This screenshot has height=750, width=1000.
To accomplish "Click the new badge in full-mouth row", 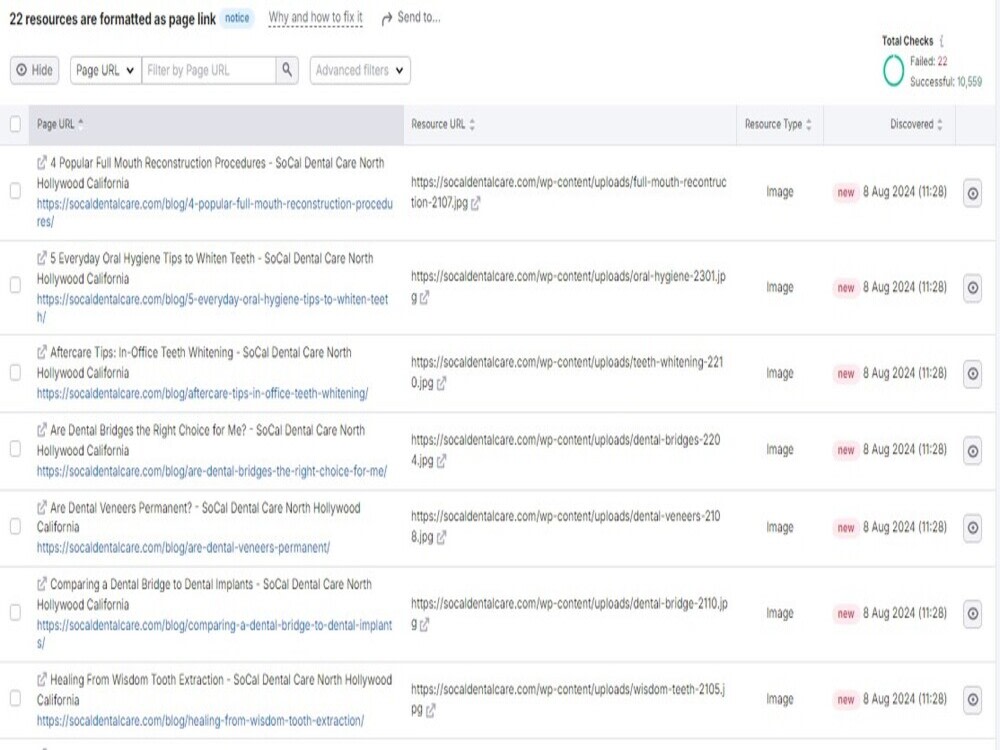I will [846, 193].
